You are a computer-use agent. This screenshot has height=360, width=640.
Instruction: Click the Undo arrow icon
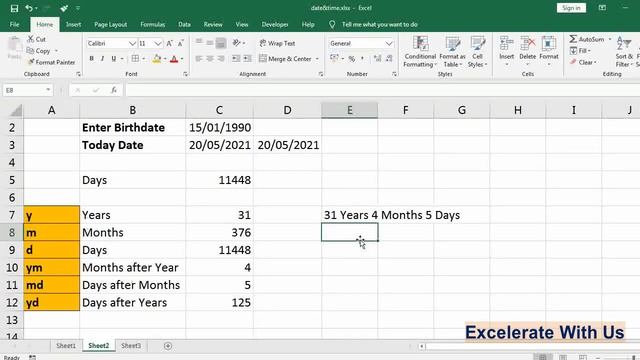pyautogui.click(x=29, y=8)
